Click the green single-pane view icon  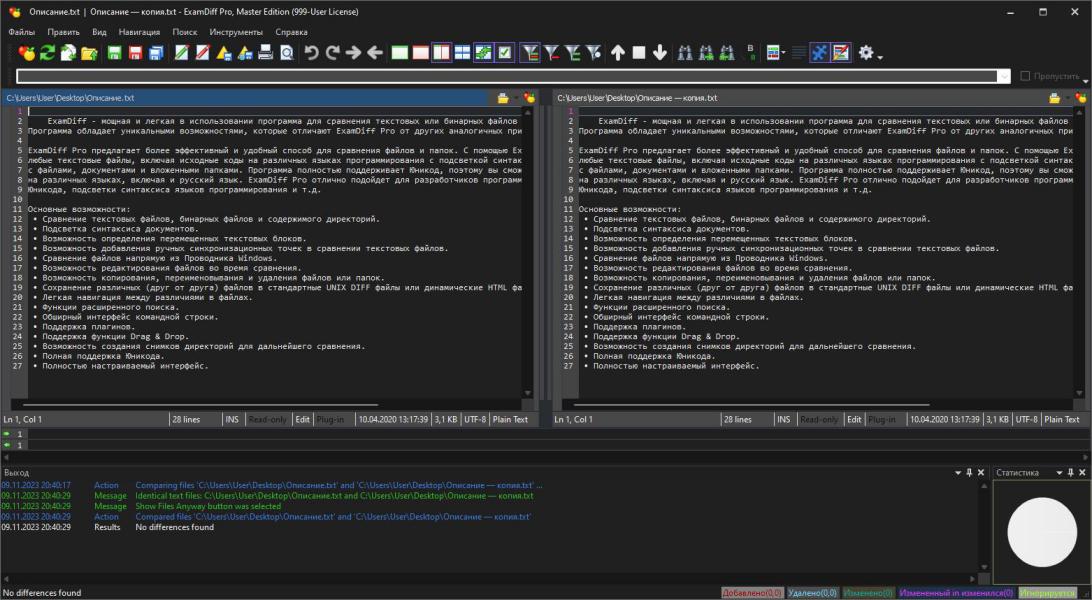tap(400, 53)
